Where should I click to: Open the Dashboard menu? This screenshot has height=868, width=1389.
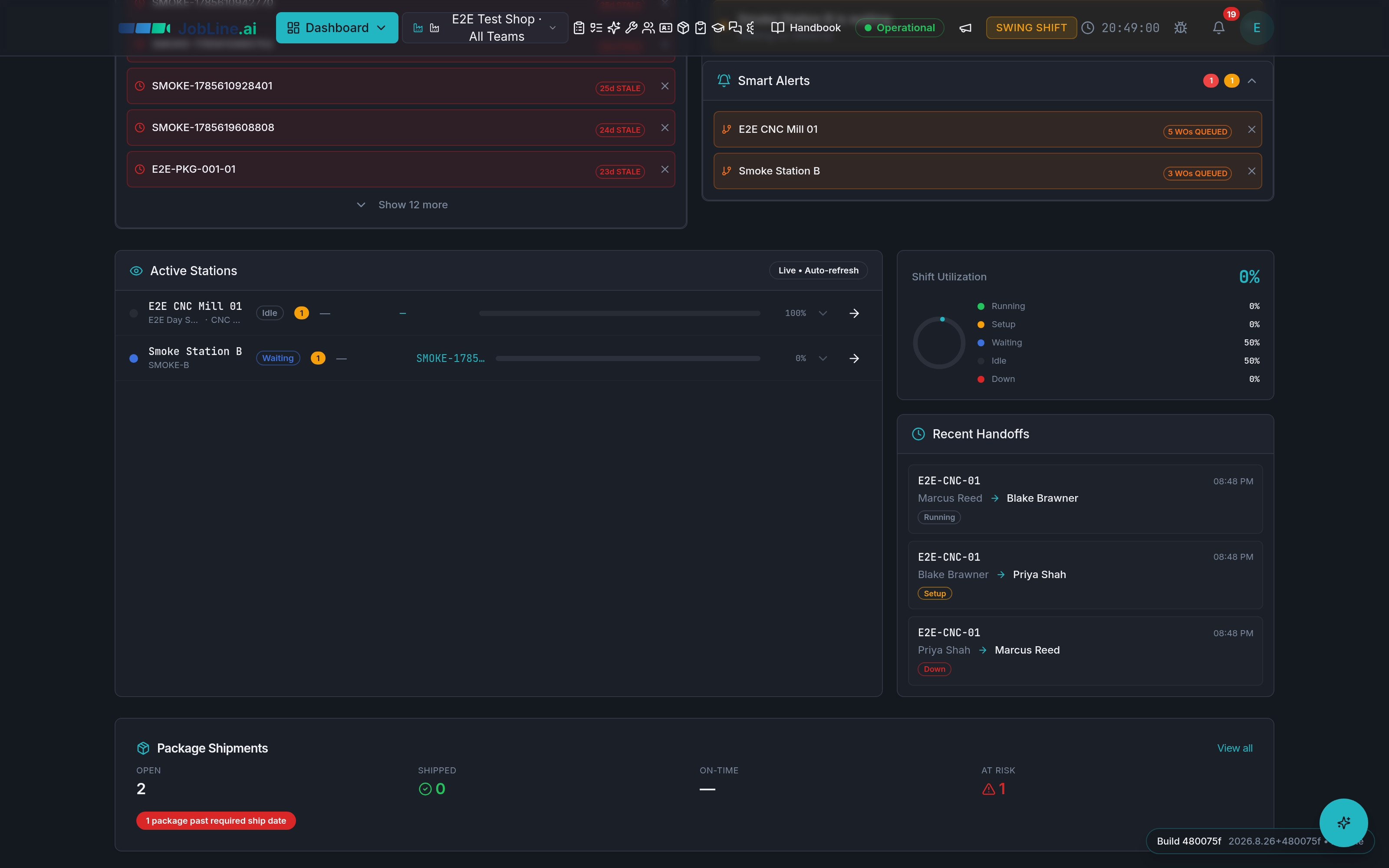point(337,27)
